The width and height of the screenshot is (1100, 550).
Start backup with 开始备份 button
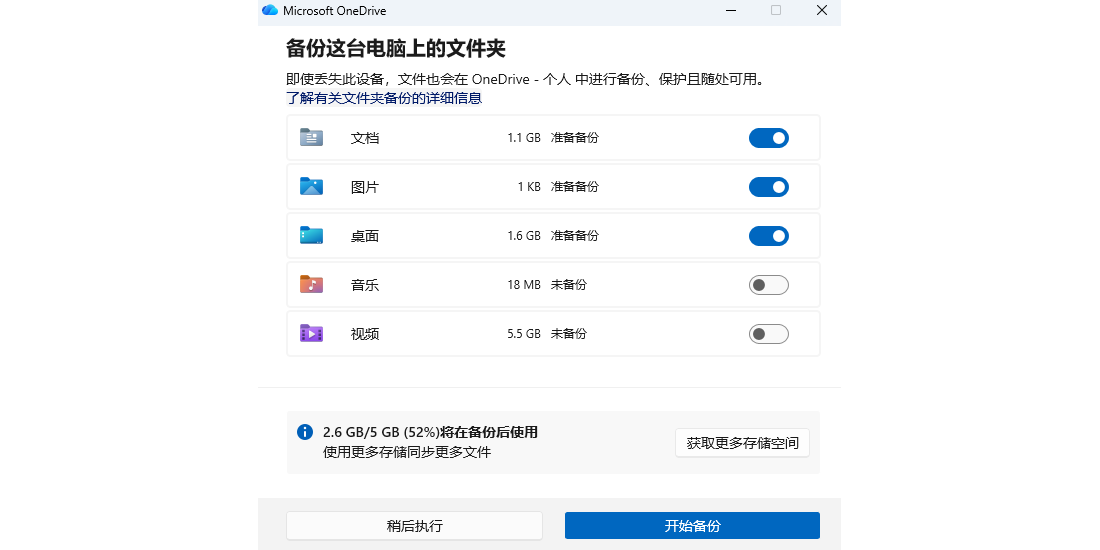tap(692, 526)
